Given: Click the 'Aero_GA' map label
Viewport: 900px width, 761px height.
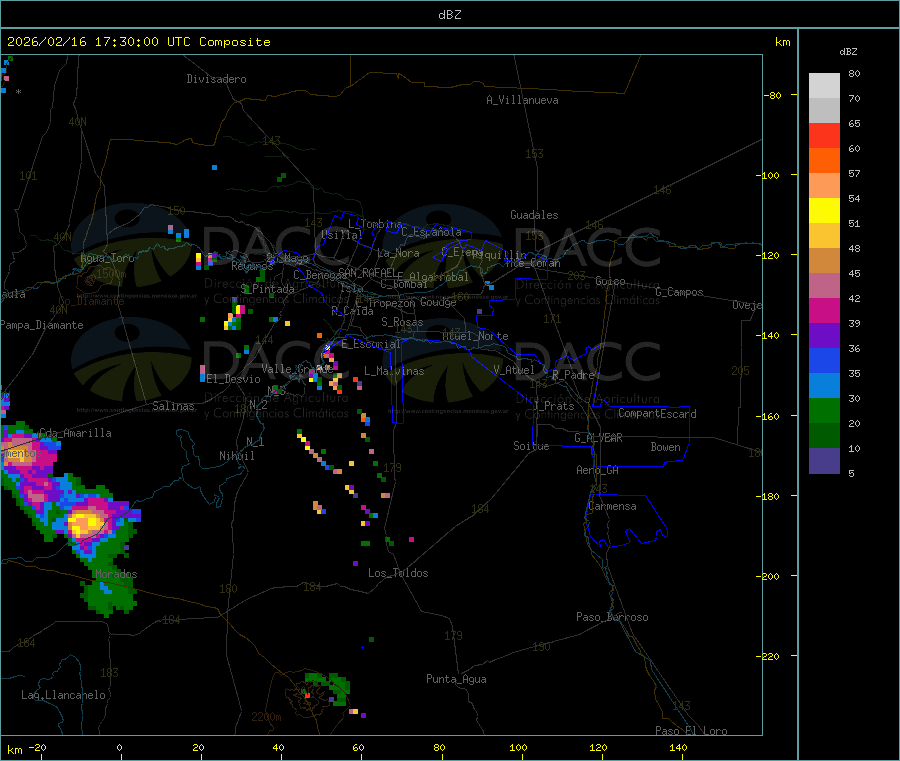Looking at the screenshot, I should click(x=598, y=470).
